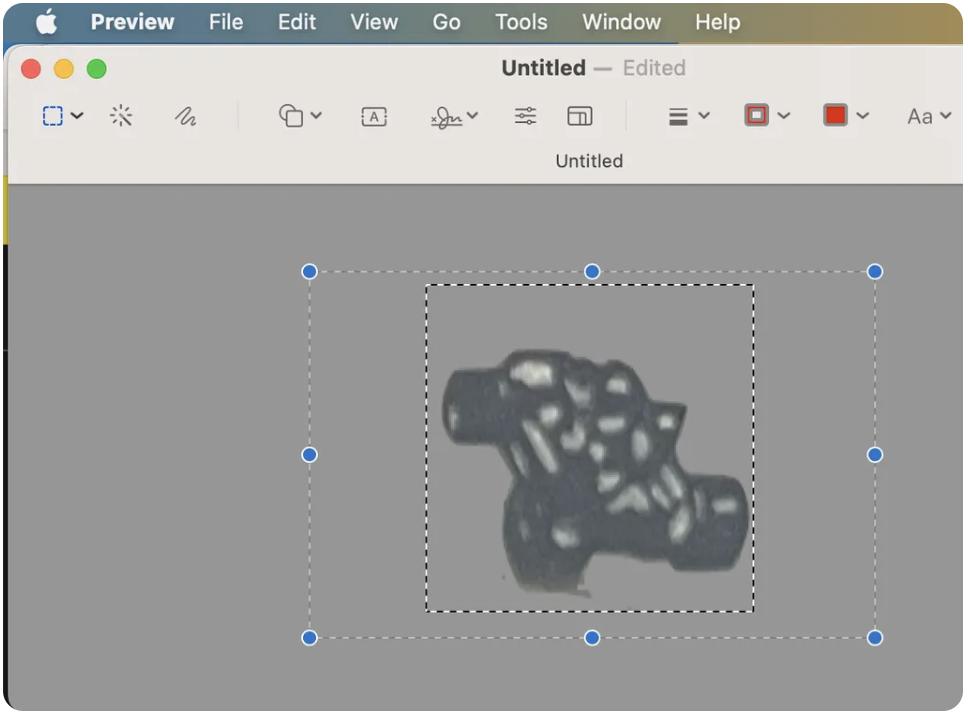Viewport: 968px width, 712px height.
Task: Click the Untitled document title
Action: pos(543,68)
